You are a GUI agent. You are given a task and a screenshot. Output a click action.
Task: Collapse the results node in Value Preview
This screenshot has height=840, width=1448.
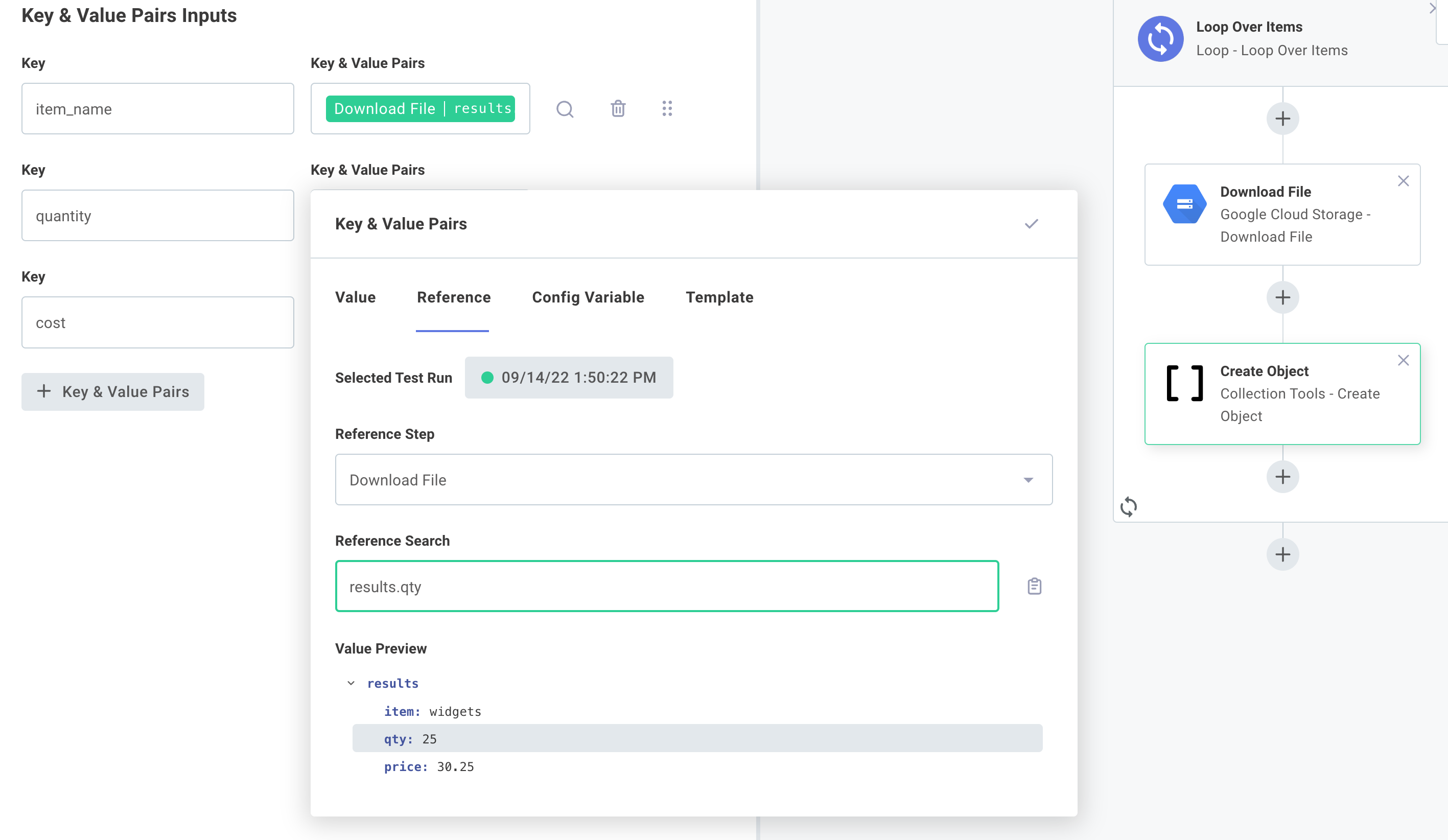(351, 683)
